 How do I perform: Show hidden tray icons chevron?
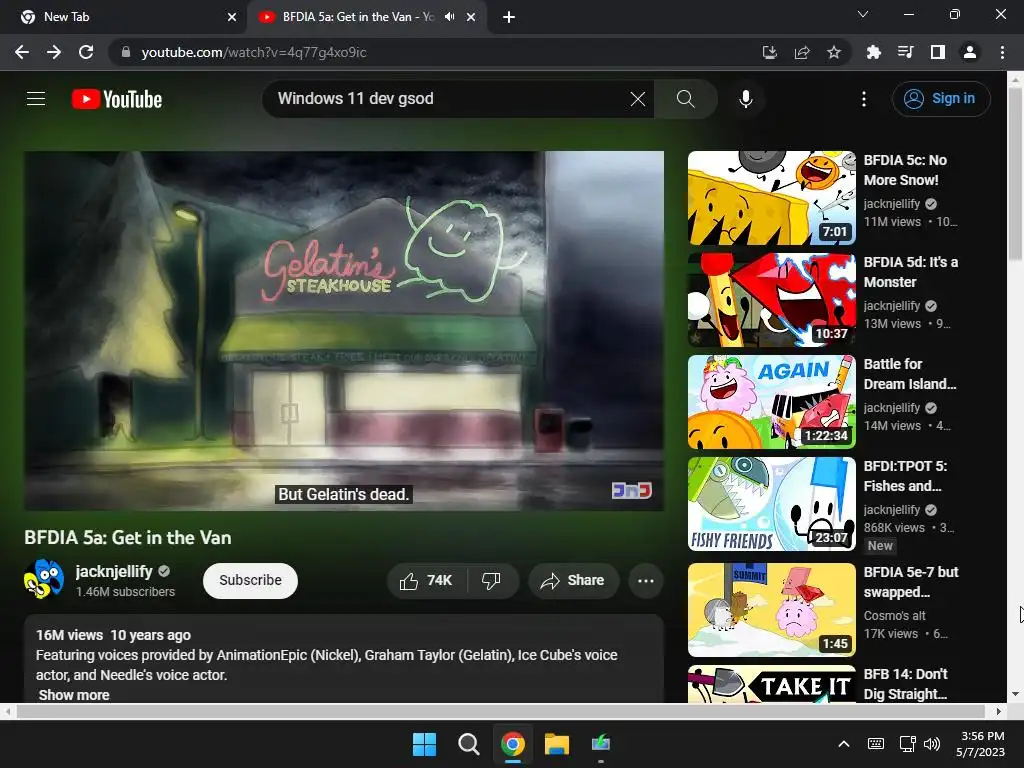click(844, 743)
